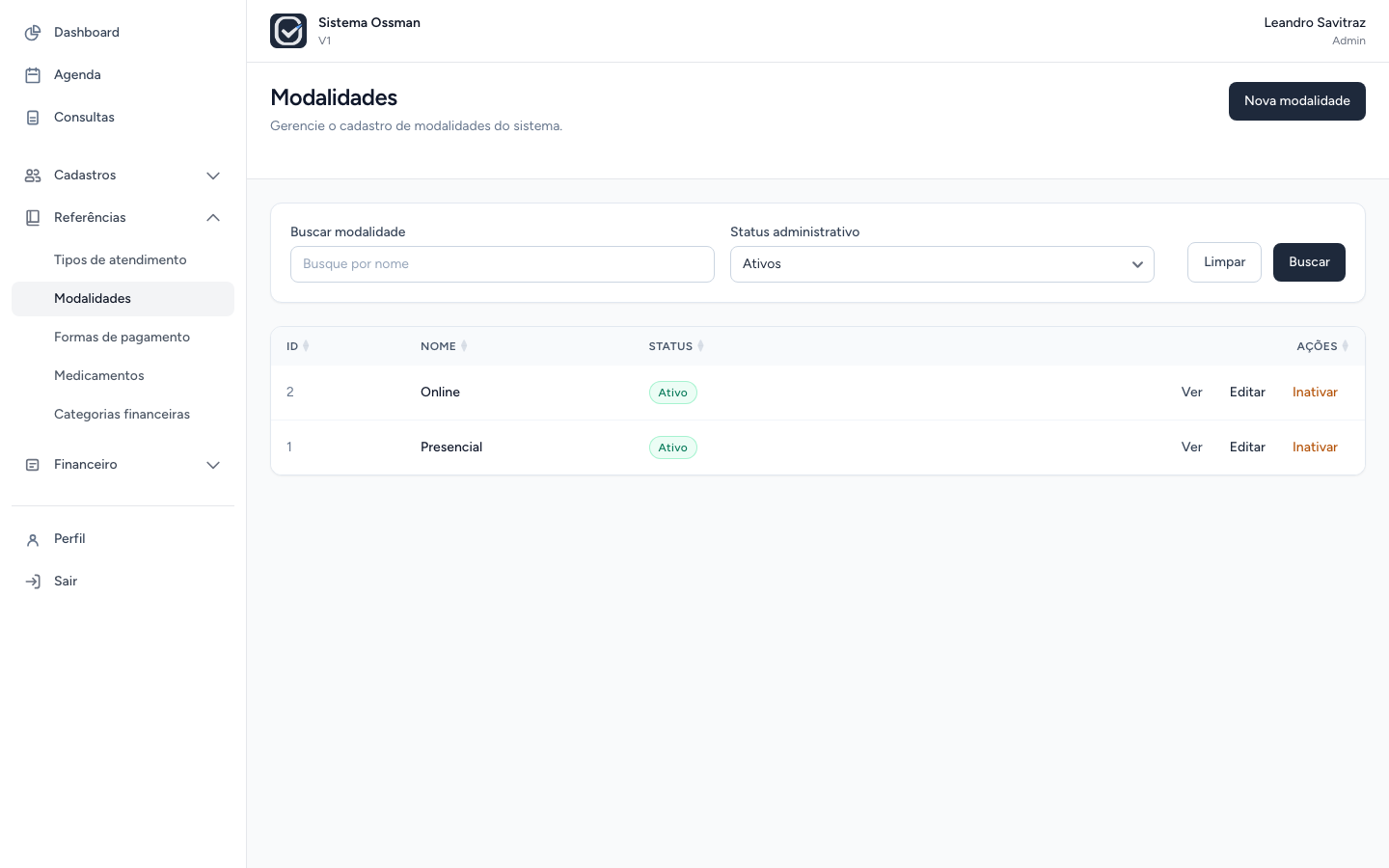Inativar the Online modality

(x=1315, y=393)
